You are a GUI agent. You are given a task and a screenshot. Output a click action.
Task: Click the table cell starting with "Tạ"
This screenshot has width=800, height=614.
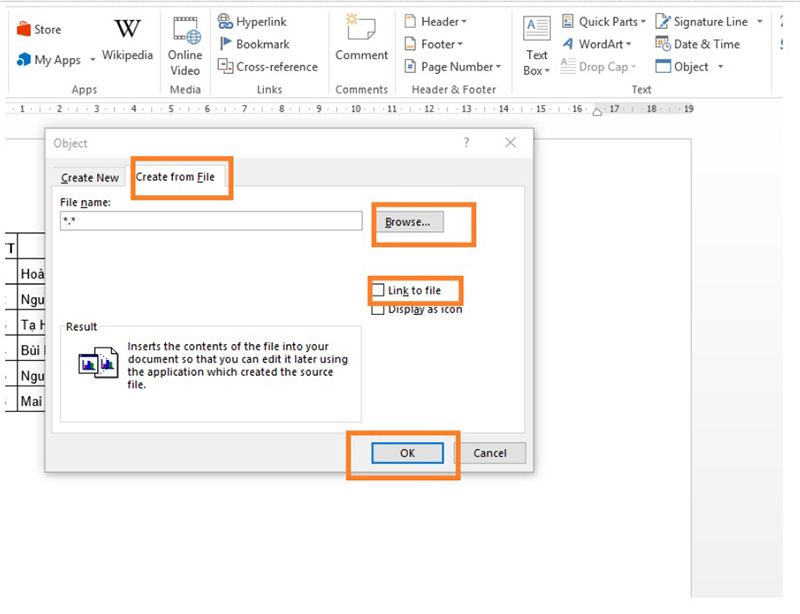pyautogui.click(x=32, y=325)
